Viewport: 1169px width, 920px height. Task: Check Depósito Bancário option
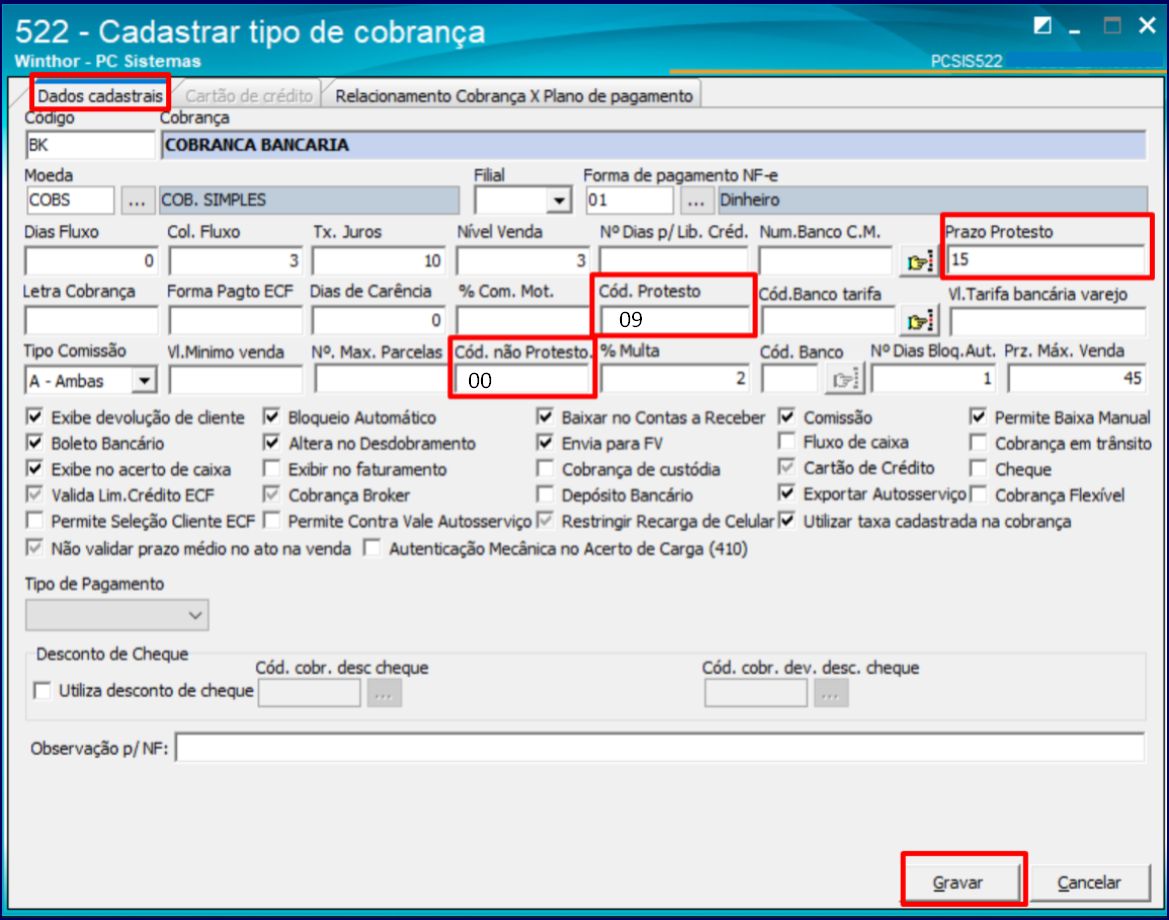545,495
